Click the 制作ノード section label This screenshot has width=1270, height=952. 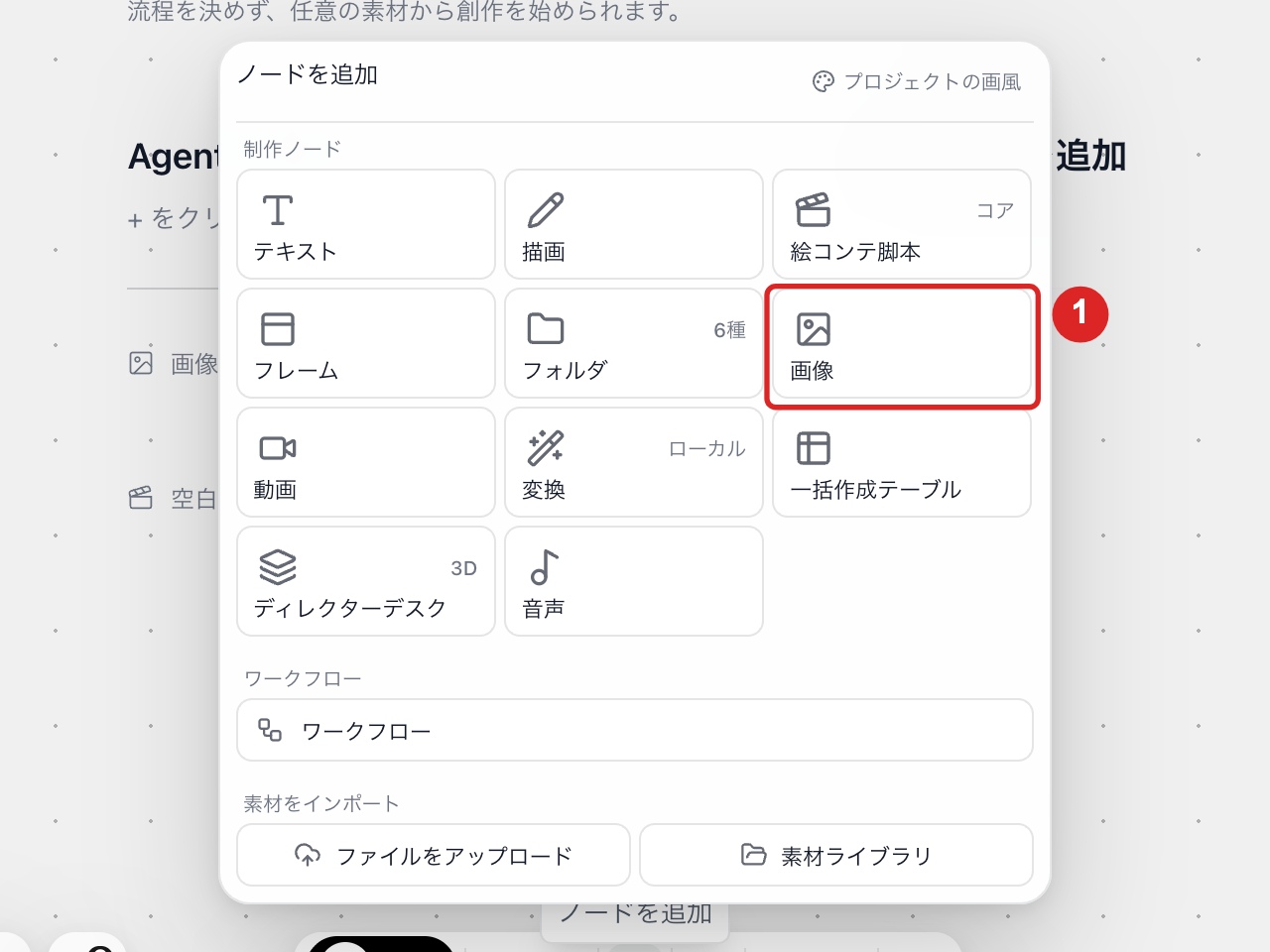(293, 149)
